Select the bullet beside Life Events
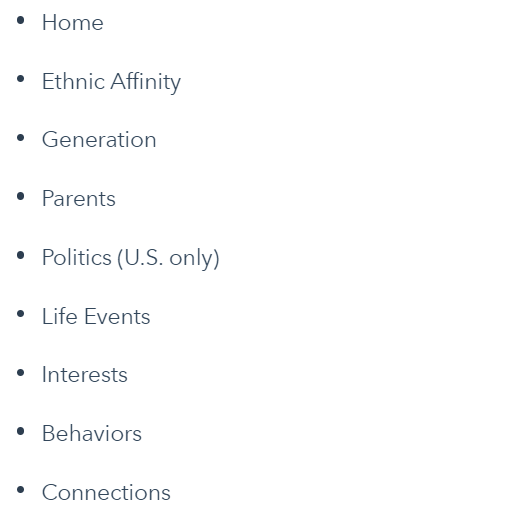Viewport: 521px width, 515px height. click(20, 314)
